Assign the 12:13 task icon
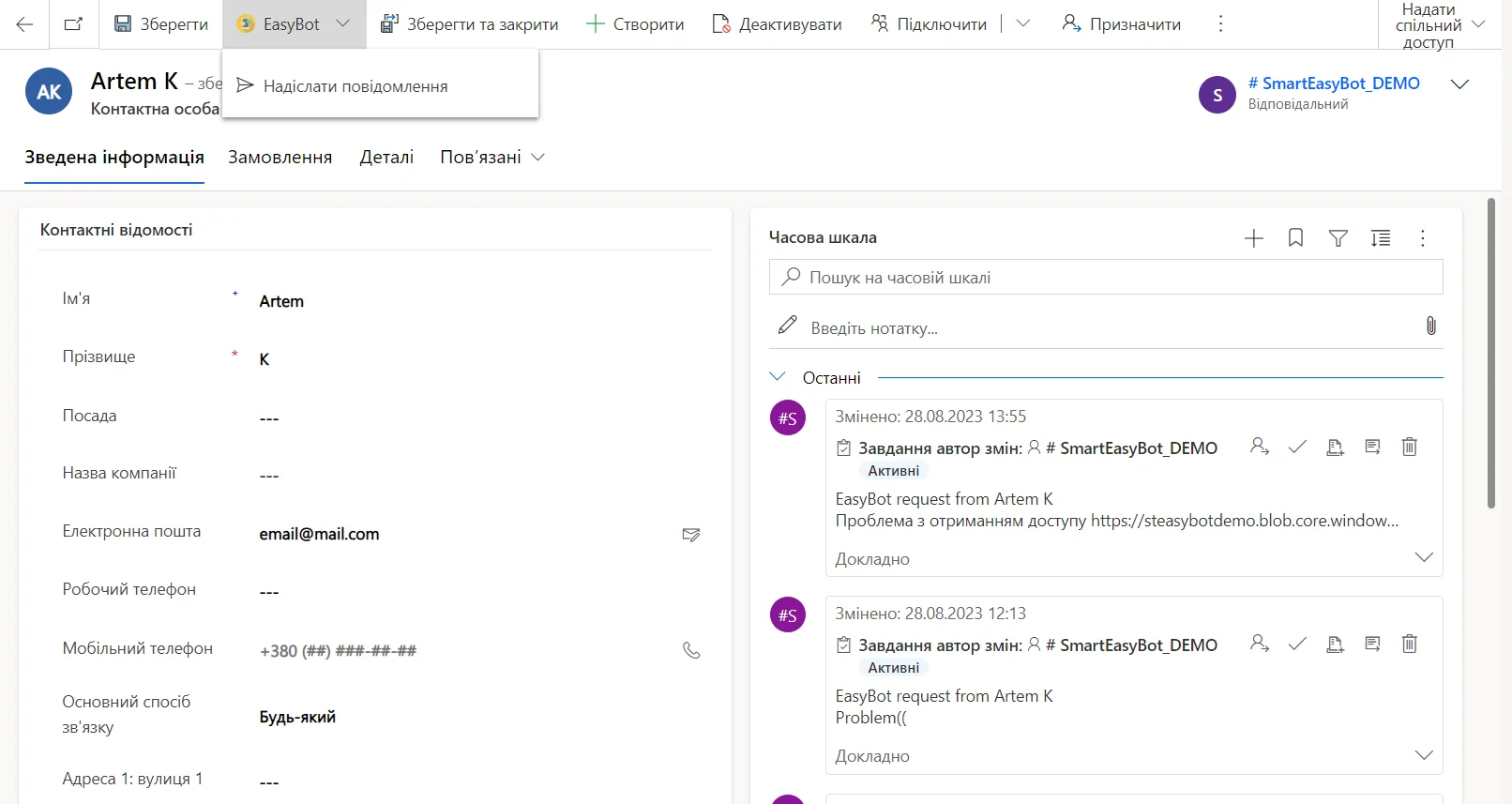 pos(1259,645)
